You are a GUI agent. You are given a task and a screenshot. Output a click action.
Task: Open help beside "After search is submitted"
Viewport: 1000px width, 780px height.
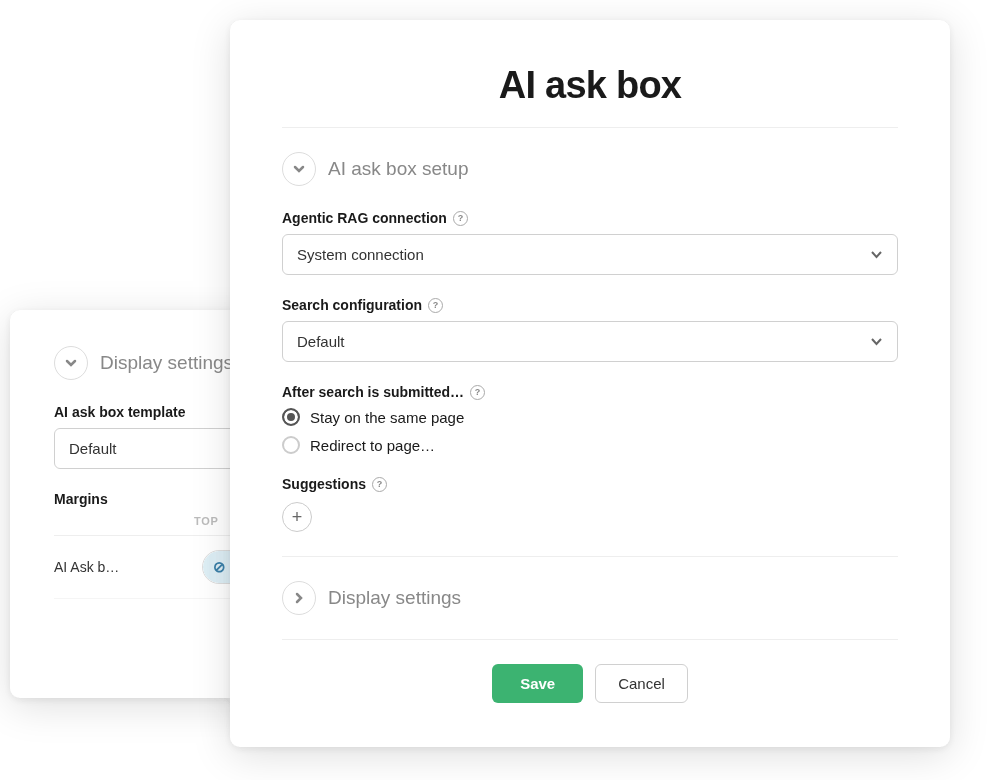[478, 392]
